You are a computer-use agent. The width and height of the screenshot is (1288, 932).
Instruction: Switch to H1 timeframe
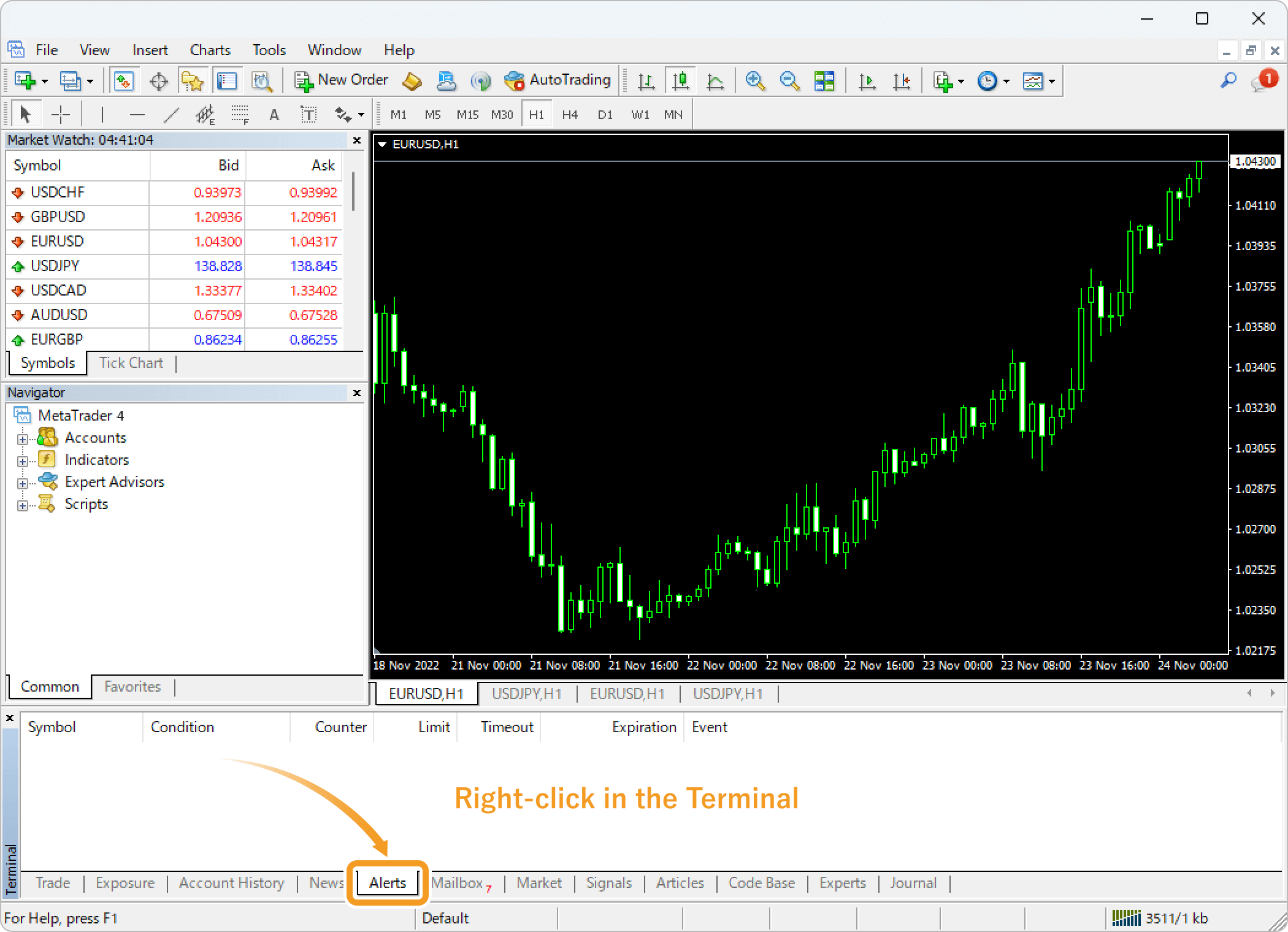pos(536,114)
